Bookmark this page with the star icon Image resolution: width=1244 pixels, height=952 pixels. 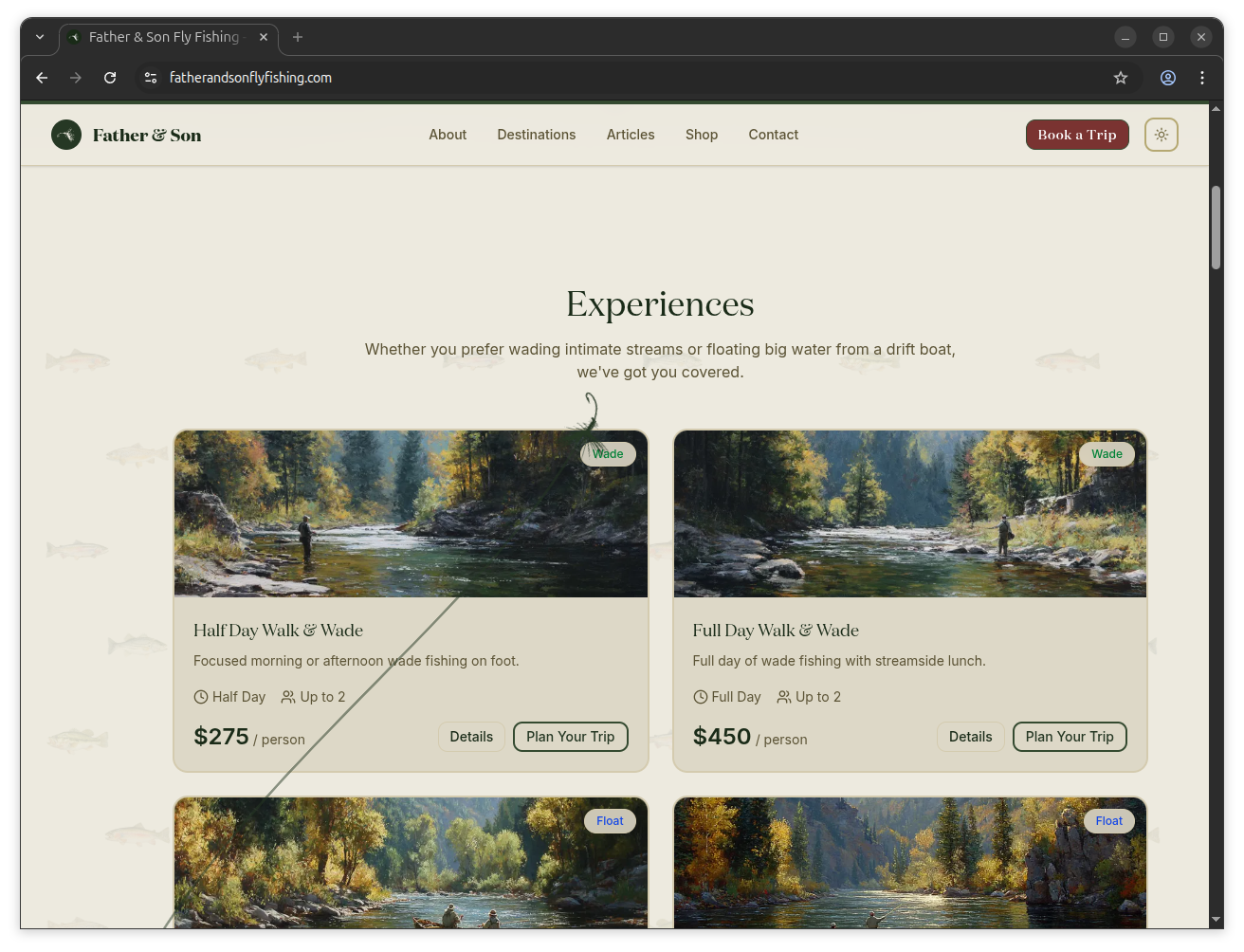pyautogui.click(x=1121, y=78)
